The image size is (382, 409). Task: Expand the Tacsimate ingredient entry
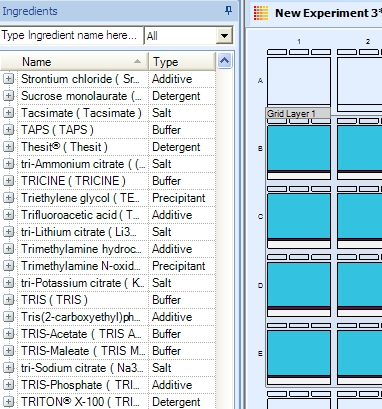[8, 113]
